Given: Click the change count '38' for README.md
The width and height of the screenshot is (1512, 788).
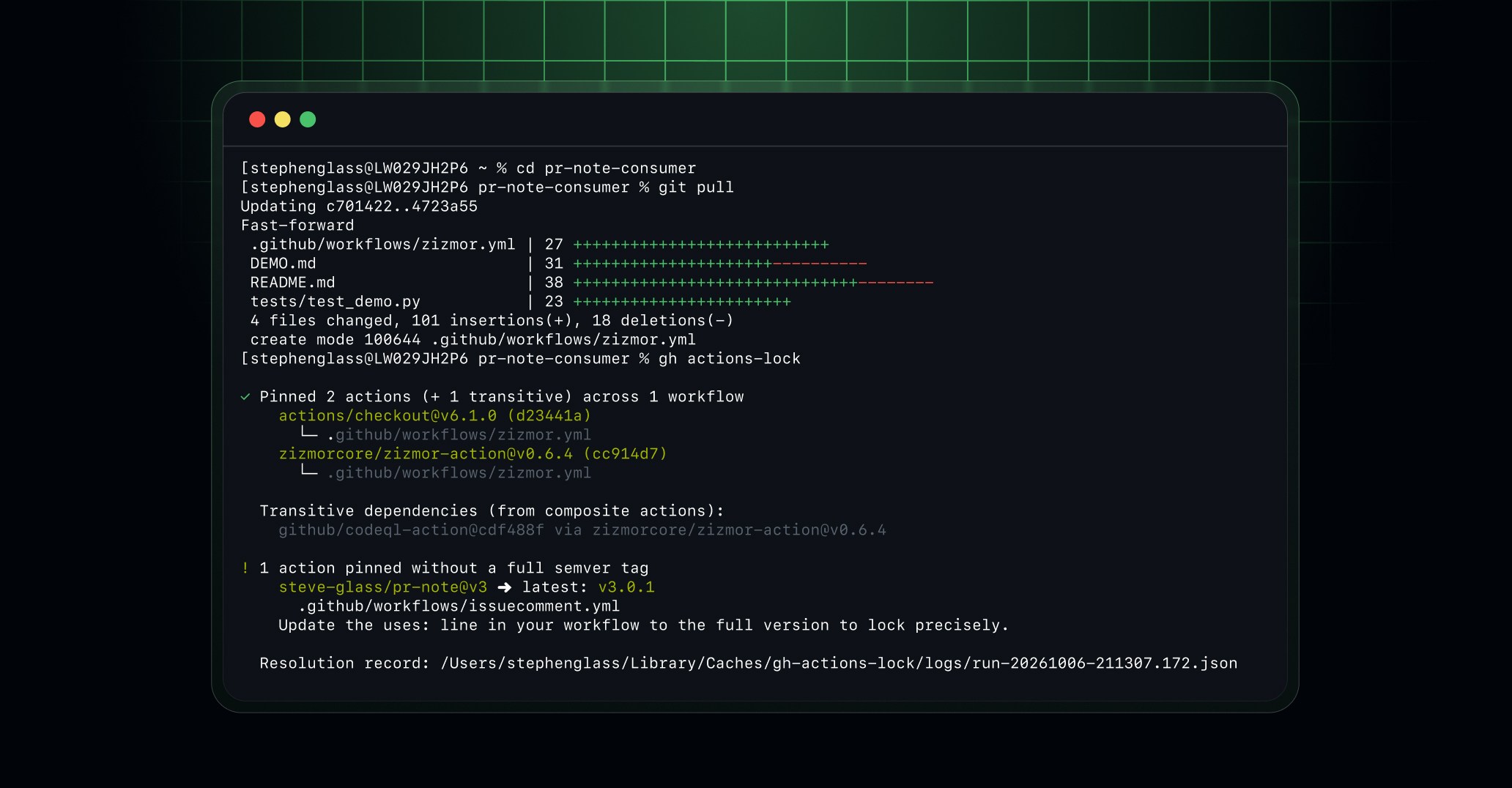Looking at the screenshot, I should 554,283.
